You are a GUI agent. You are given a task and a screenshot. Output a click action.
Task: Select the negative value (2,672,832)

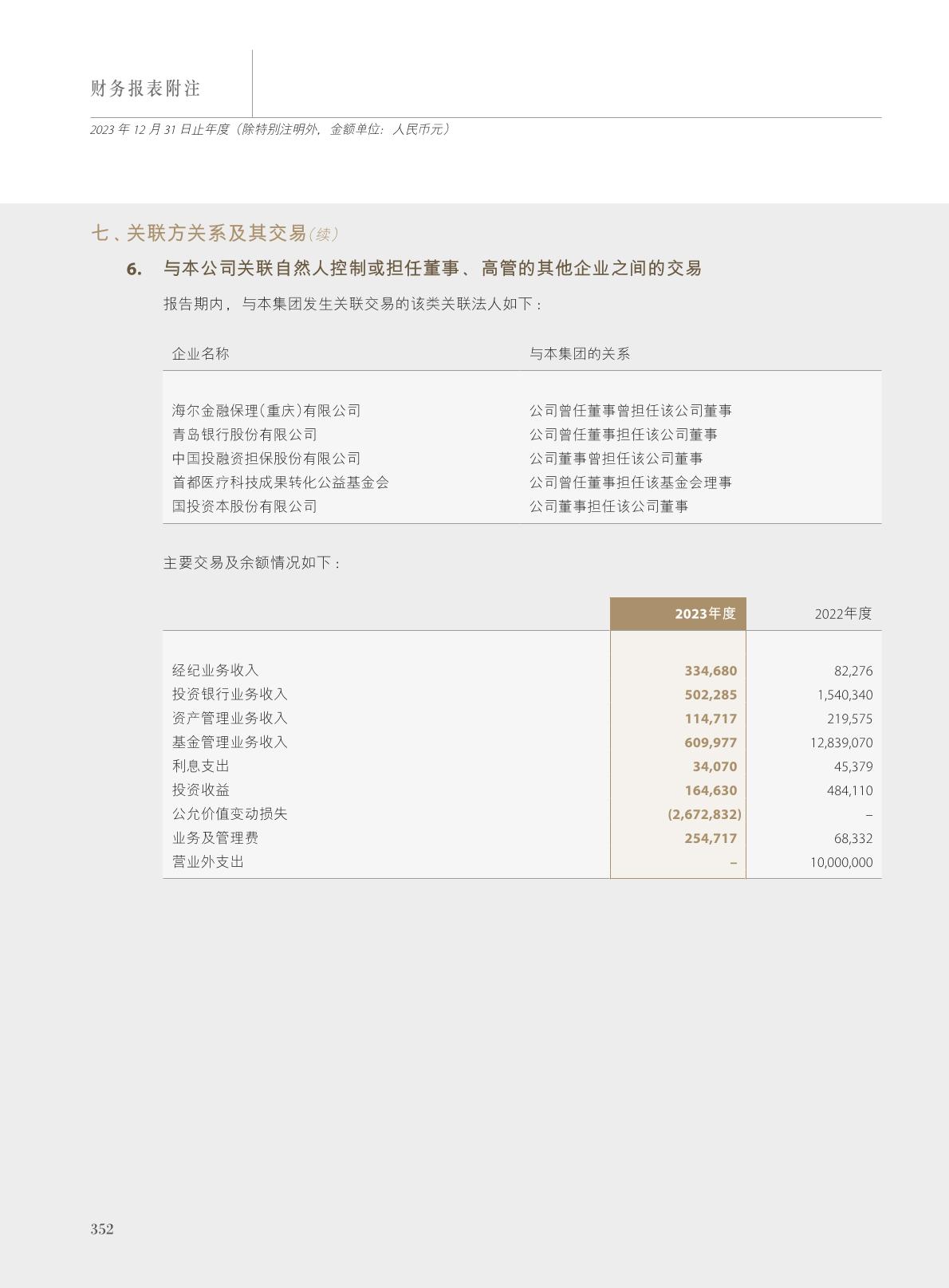pos(704,814)
